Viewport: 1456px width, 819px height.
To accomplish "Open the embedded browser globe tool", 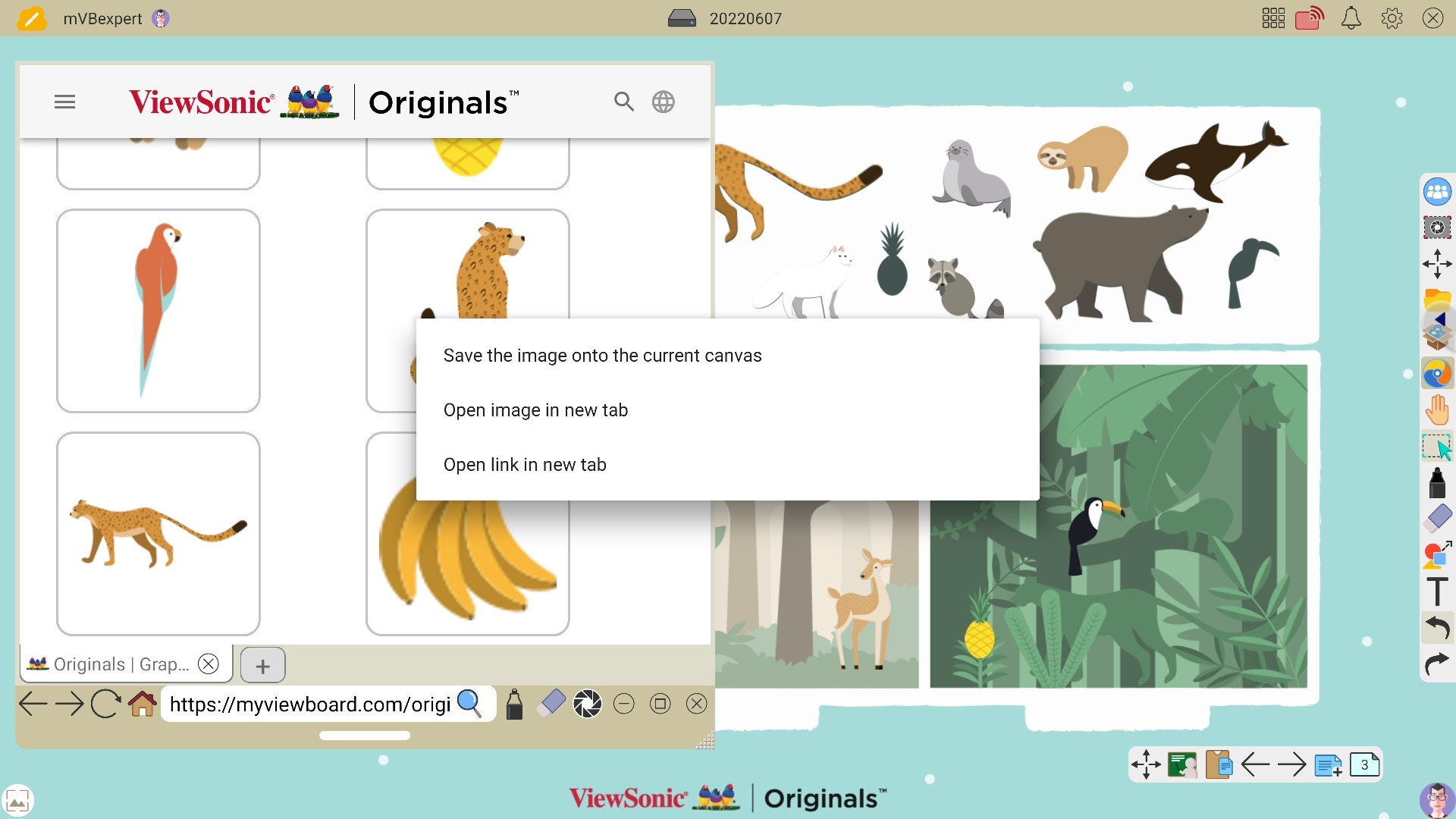I will click(1437, 374).
